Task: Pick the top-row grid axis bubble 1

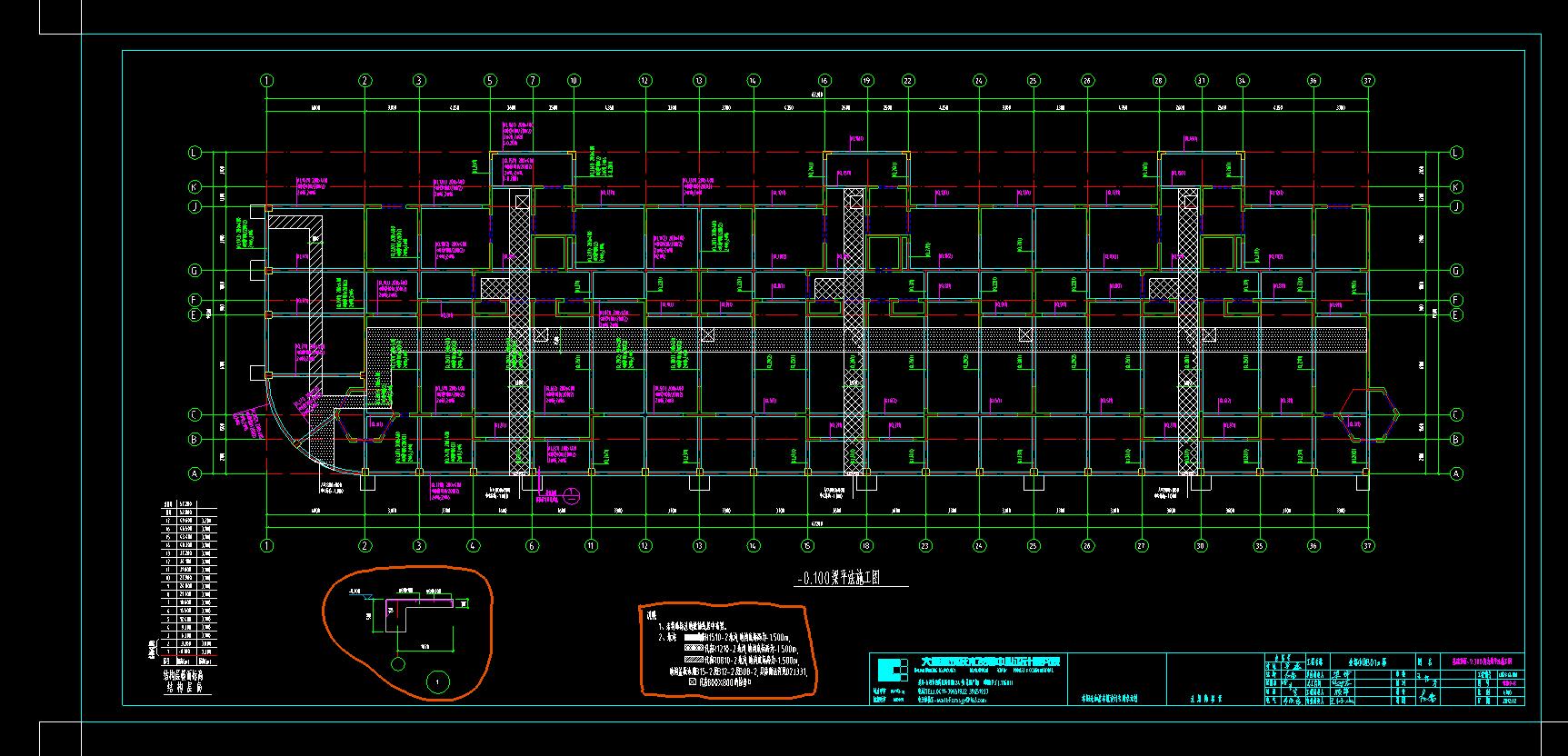Action: [x=266, y=80]
